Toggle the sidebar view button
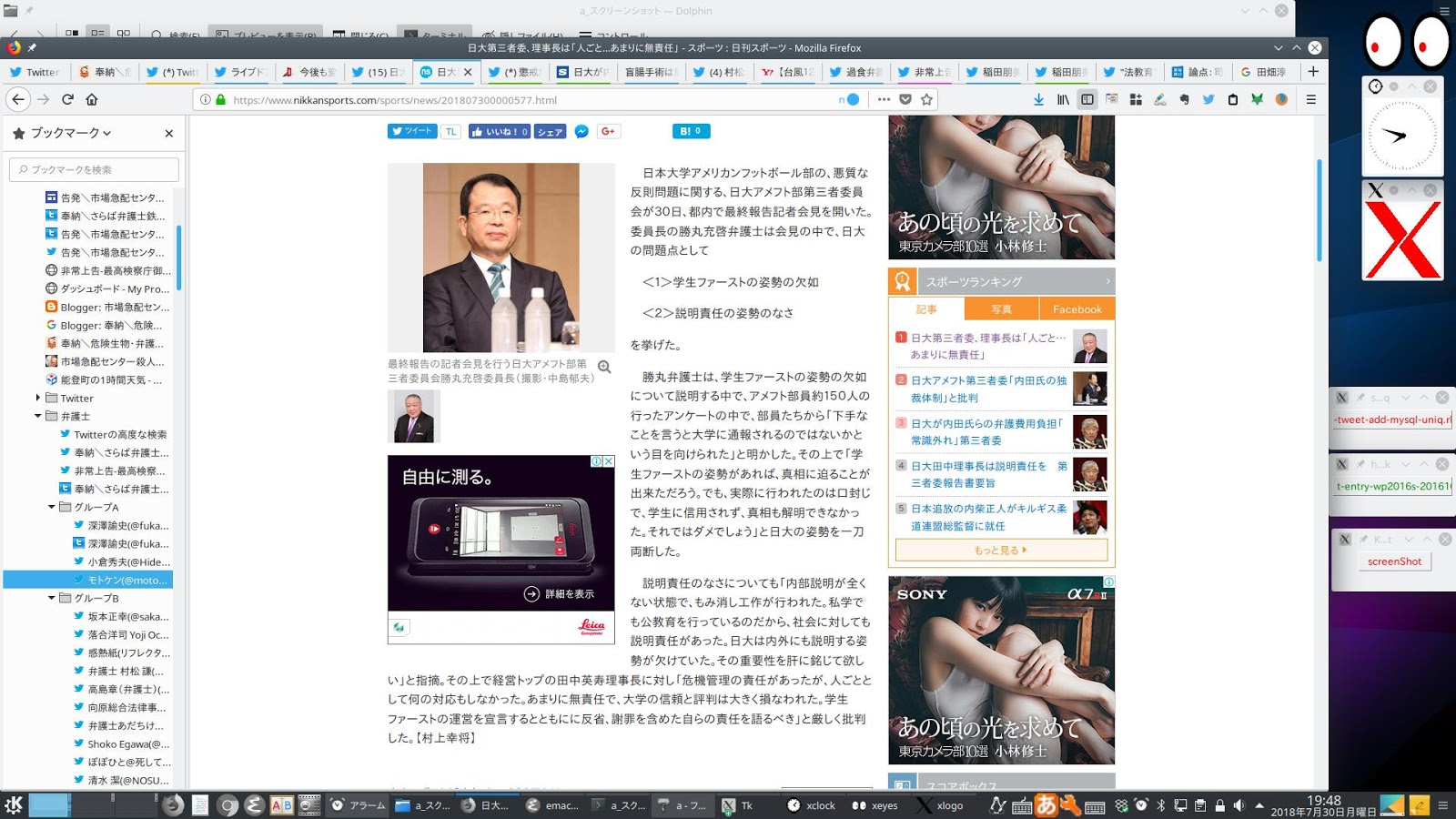Screen dimensions: 1456x819 [1087, 99]
